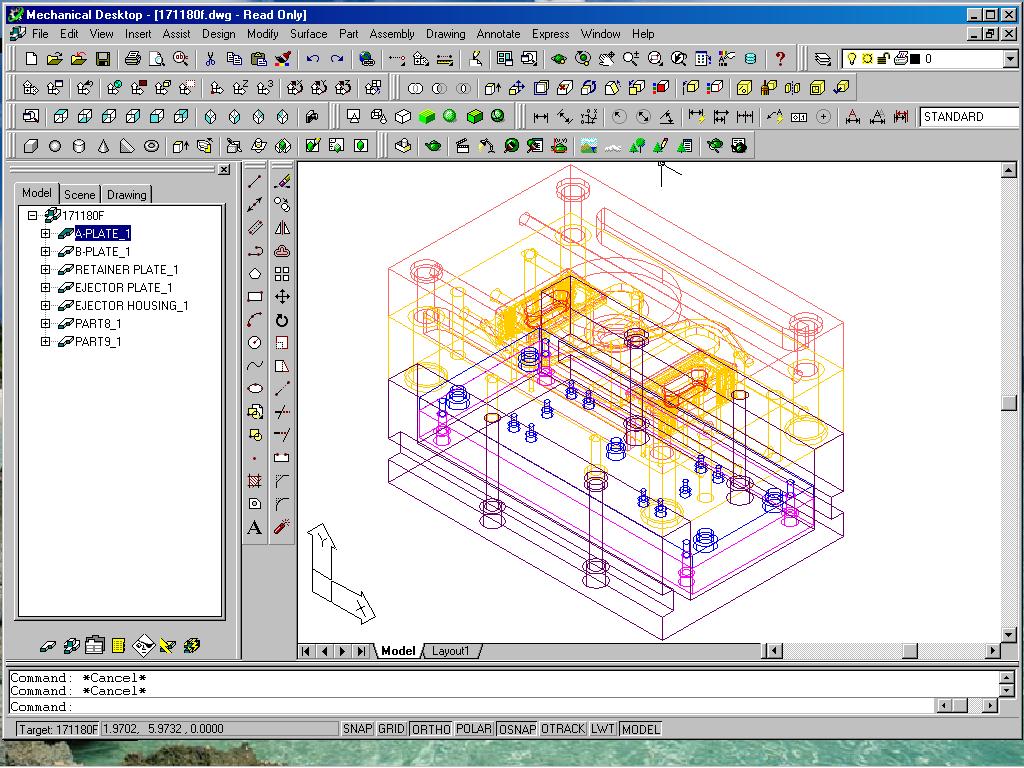Image resolution: width=1024 pixels, height=768 pixels.
Task: Click in the Command line input
Action: click(x=473, y=707)
